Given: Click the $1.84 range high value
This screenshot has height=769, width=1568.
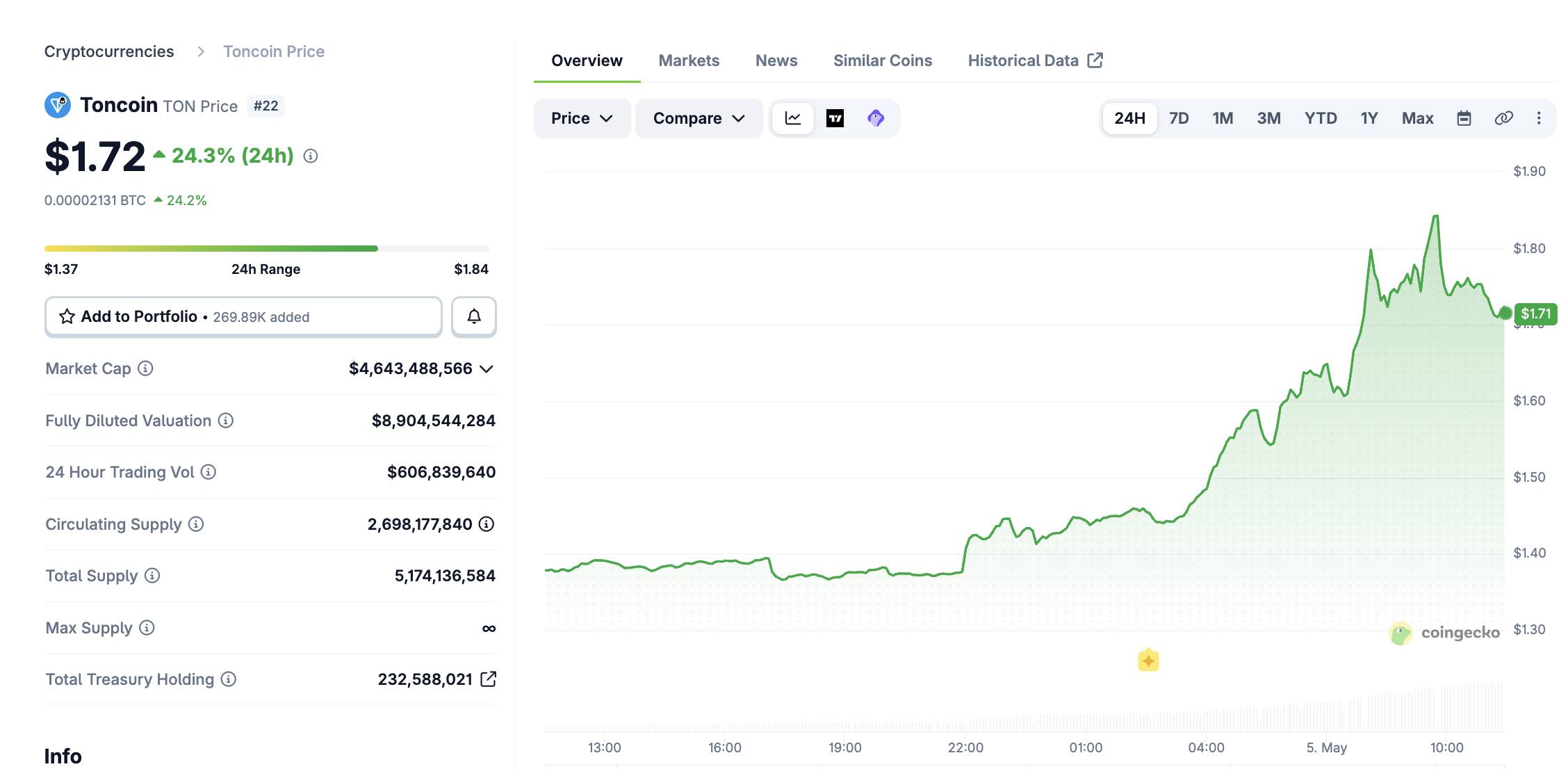Looking at the screenshot, I should tap(471, 269).
